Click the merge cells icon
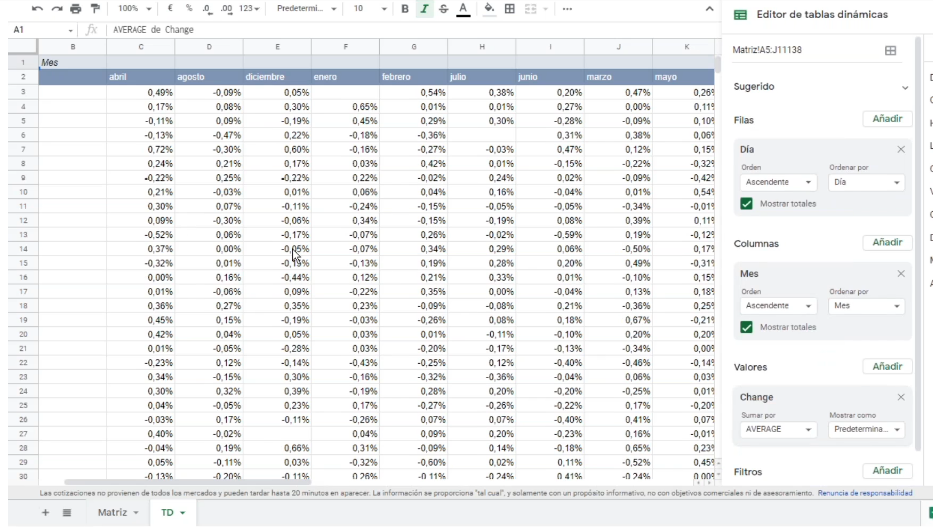The height and width of the screenshot is (527, 933). click(x=530, y=9)
